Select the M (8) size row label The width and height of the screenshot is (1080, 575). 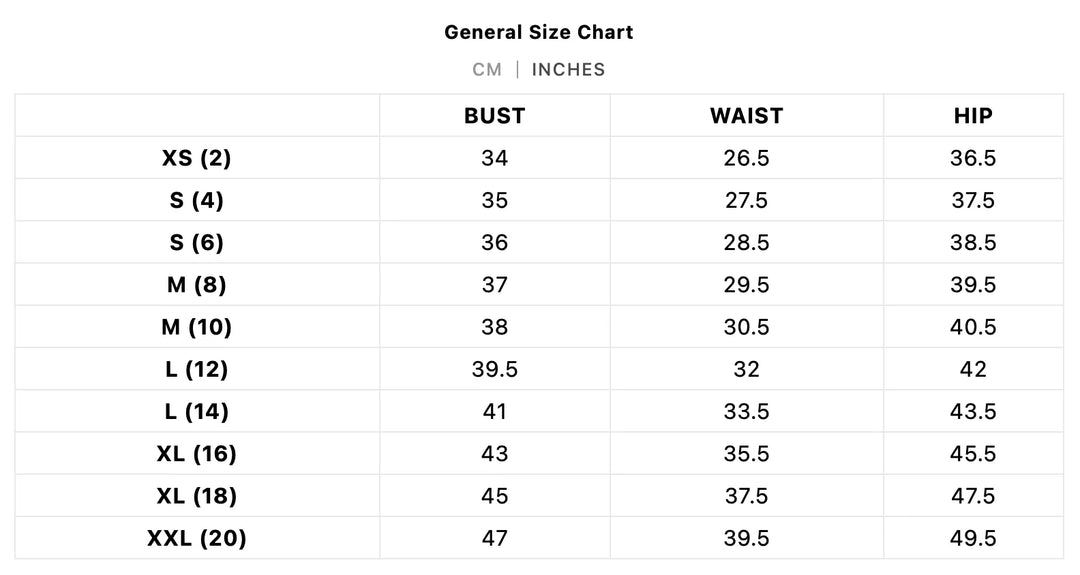(196, 285)
